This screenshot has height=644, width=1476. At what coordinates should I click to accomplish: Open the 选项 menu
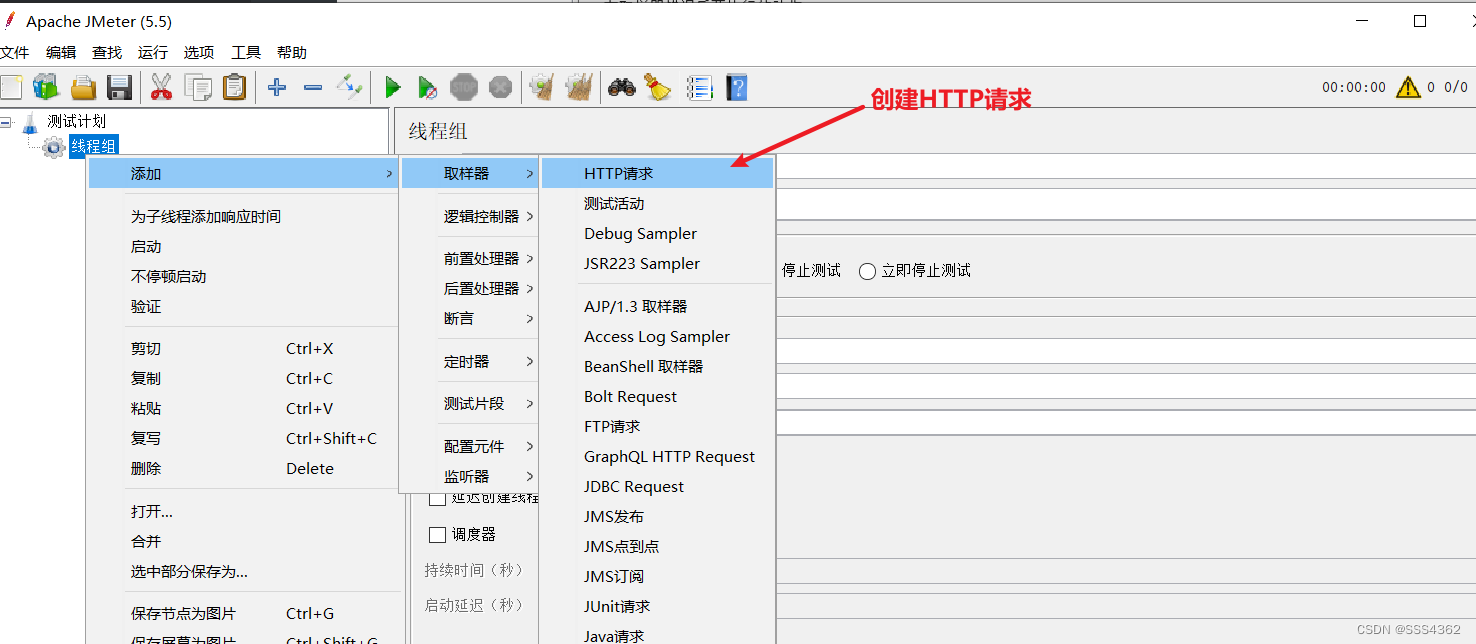click(x=199, y=52)
